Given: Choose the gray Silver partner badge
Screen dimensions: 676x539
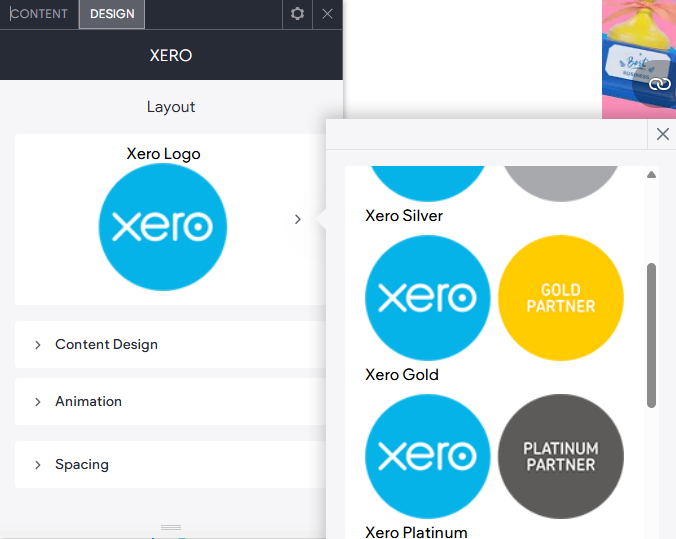Looking at the screenshot, I should pyautogui.click(x=560, y=183).
